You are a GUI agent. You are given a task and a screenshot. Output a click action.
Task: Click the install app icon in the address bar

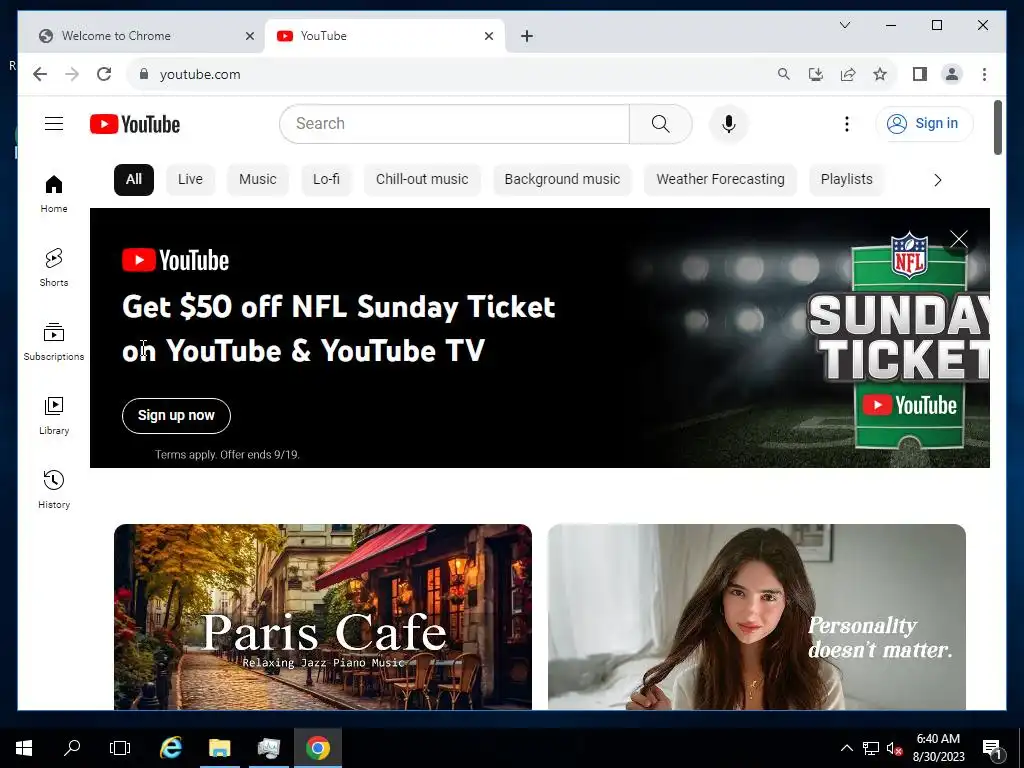pyautogui.click(x=816, y=74)
